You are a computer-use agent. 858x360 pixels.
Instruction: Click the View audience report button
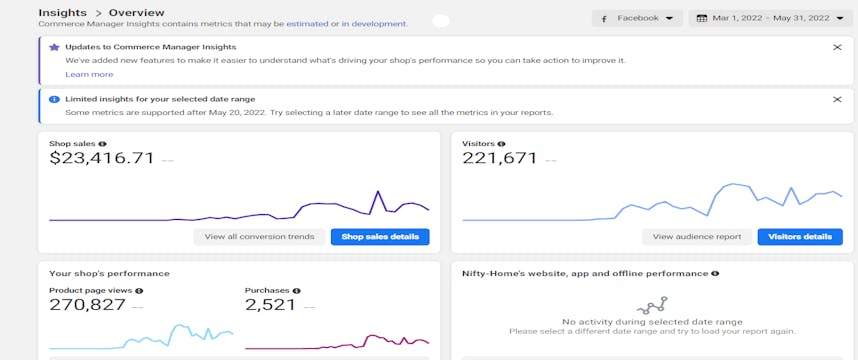[697, 237]
